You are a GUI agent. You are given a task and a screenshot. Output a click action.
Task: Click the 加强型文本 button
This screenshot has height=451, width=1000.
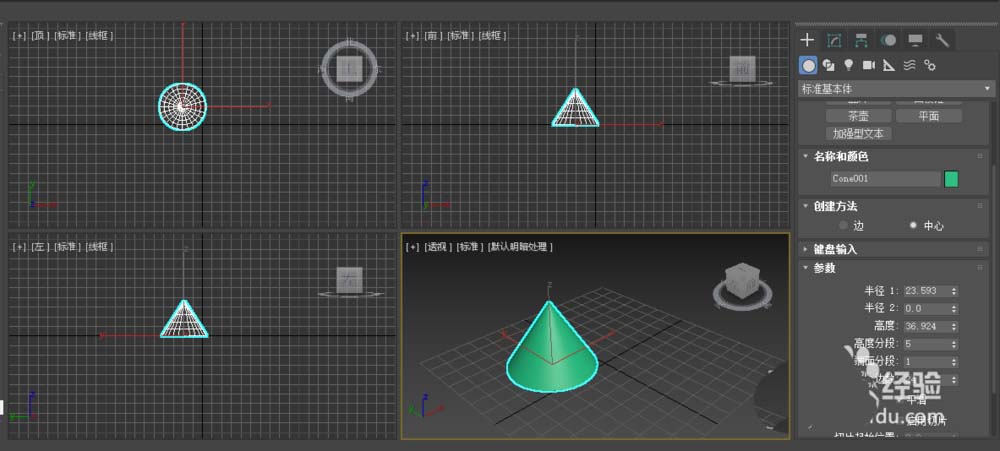tap(858, 134)
